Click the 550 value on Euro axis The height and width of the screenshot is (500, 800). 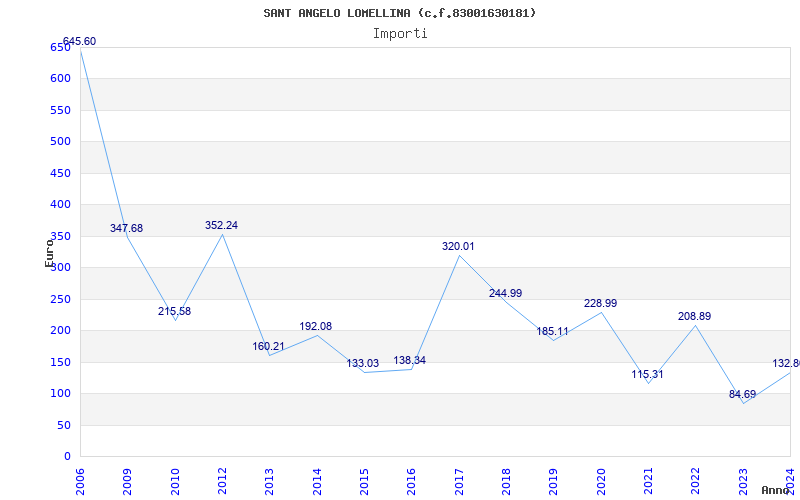pos(60,110)
